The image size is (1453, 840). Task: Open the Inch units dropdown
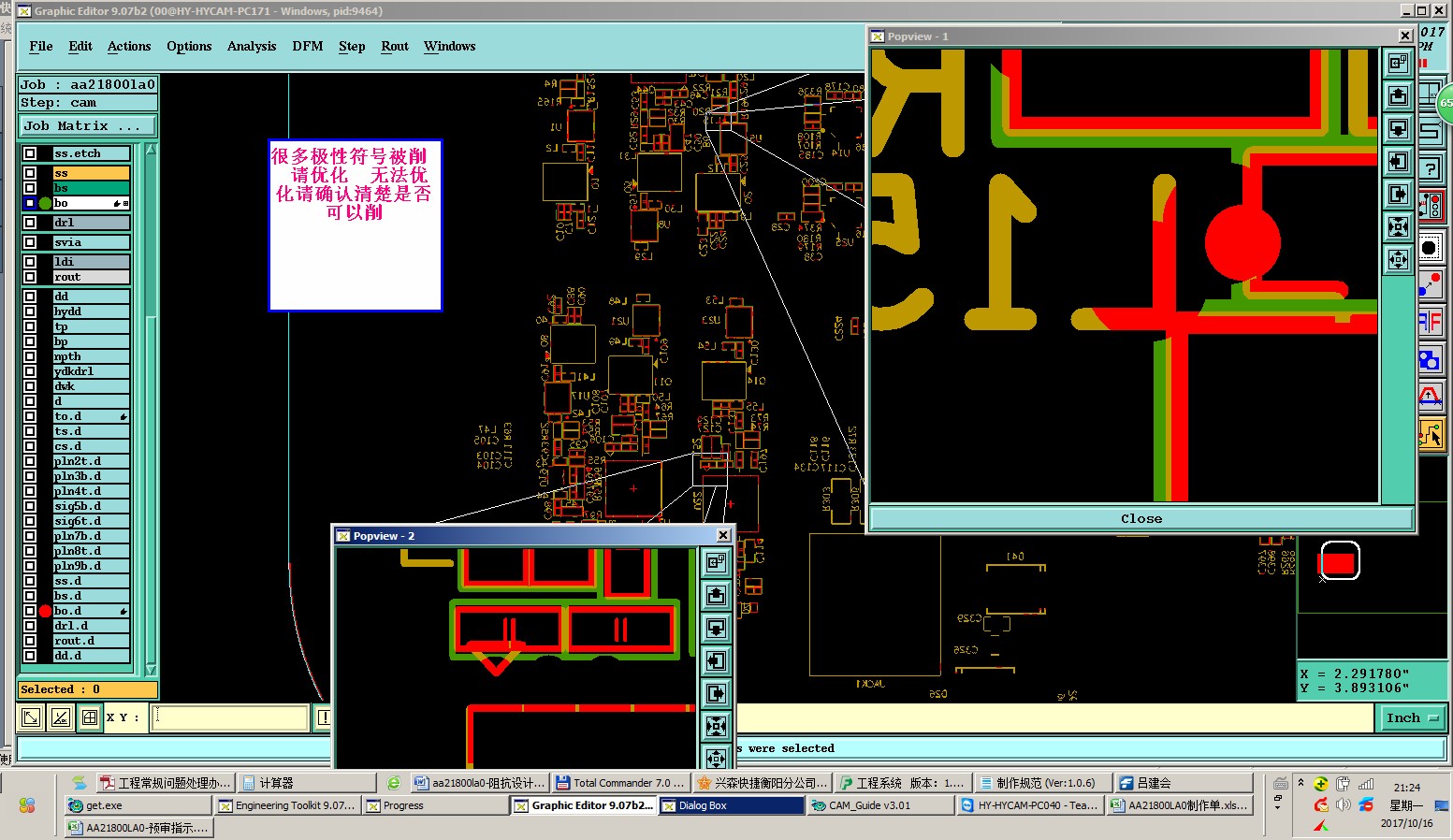[1412, 717]
